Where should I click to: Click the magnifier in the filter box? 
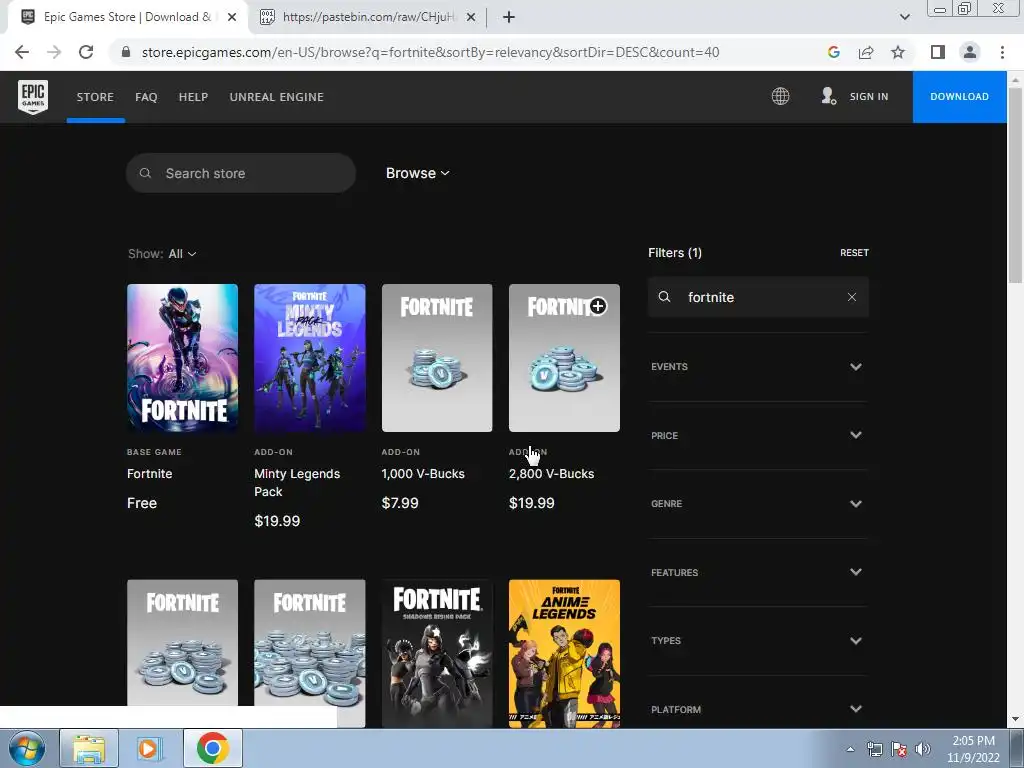[x=664, y=297]
